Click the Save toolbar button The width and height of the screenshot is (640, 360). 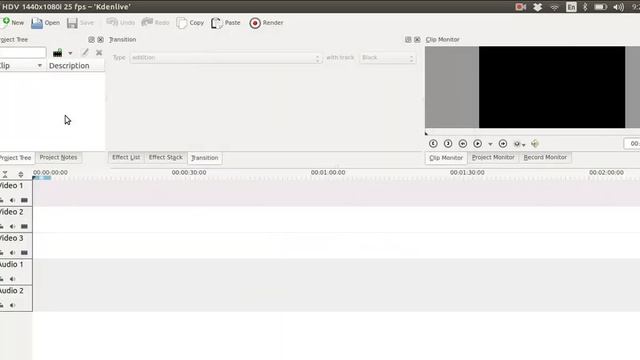tap(80, 23)
